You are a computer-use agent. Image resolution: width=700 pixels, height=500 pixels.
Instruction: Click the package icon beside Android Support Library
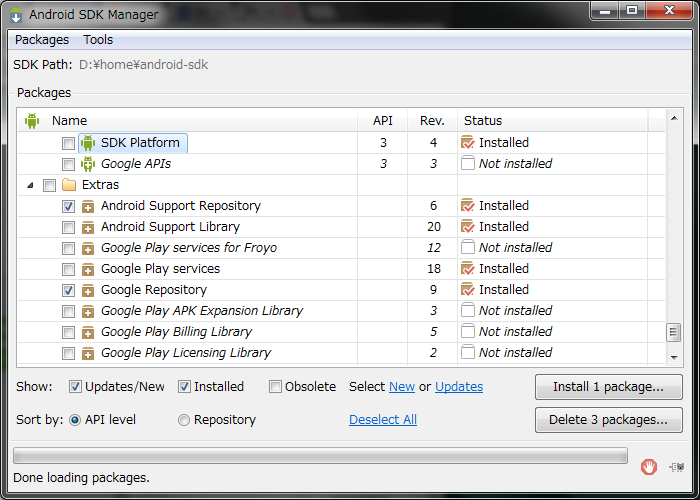(88, 227)
